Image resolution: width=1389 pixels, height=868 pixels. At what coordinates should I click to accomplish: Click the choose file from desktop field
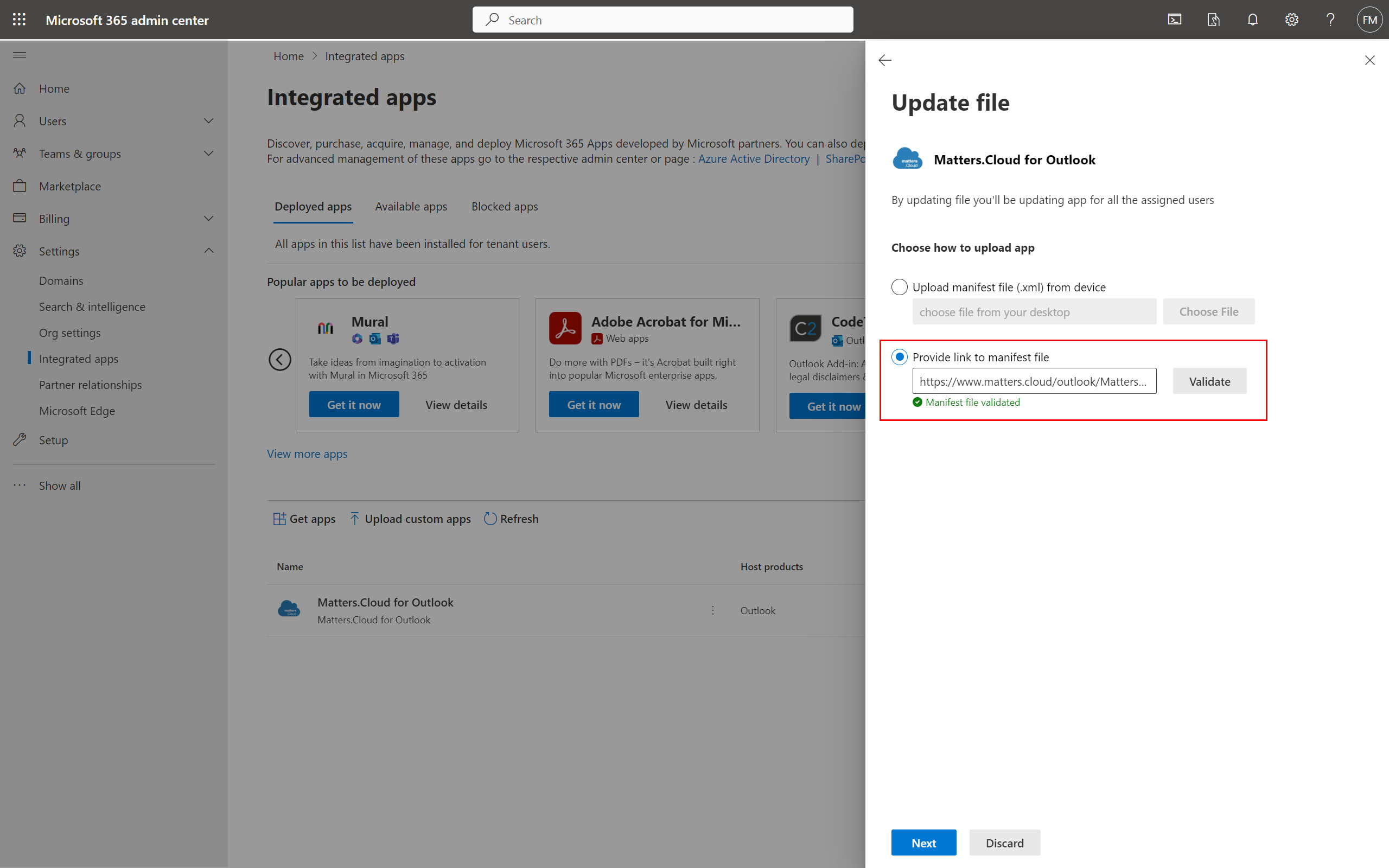pyautogui.click(x=1034, y=311)
